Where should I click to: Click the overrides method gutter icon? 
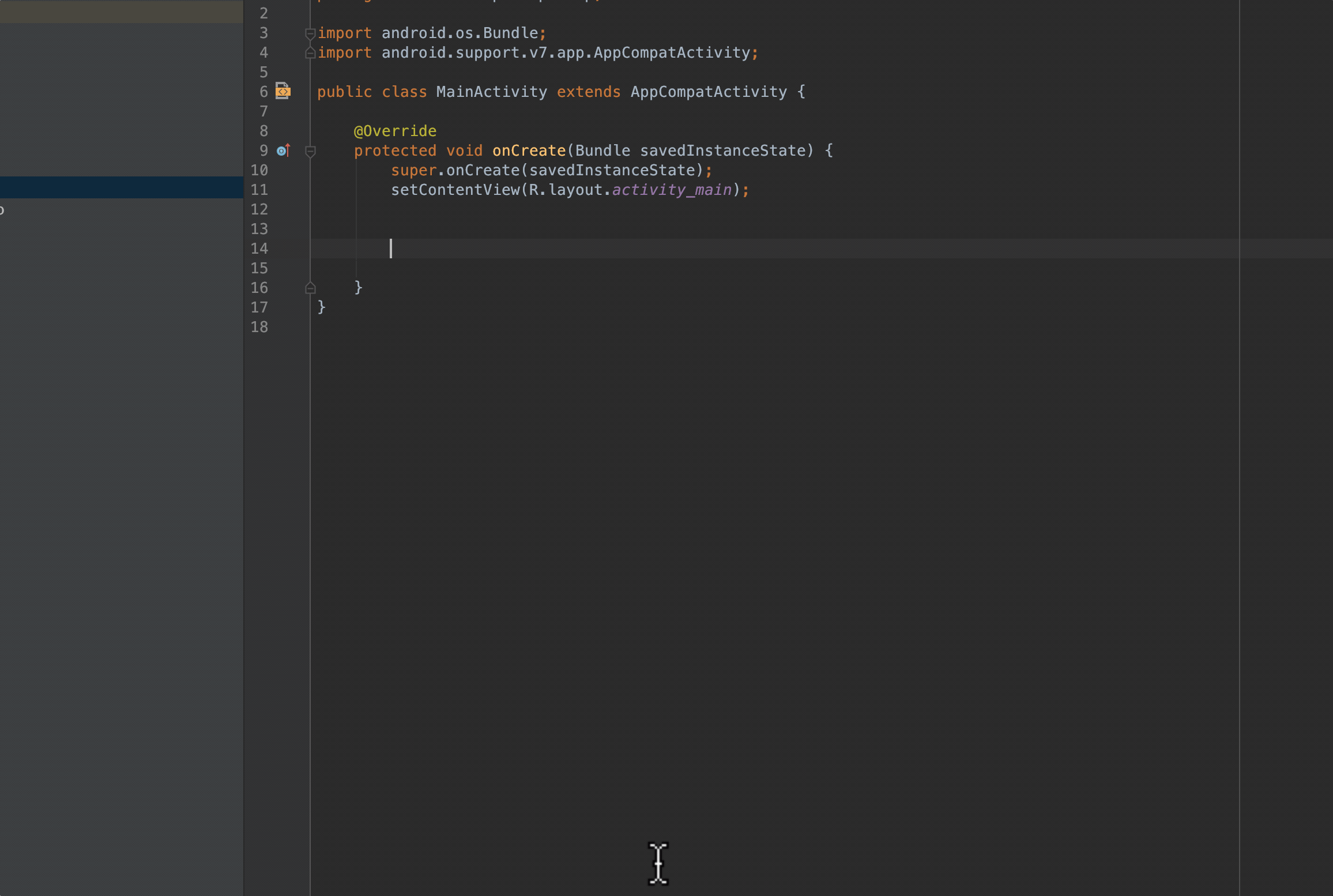tap(283, 150)
